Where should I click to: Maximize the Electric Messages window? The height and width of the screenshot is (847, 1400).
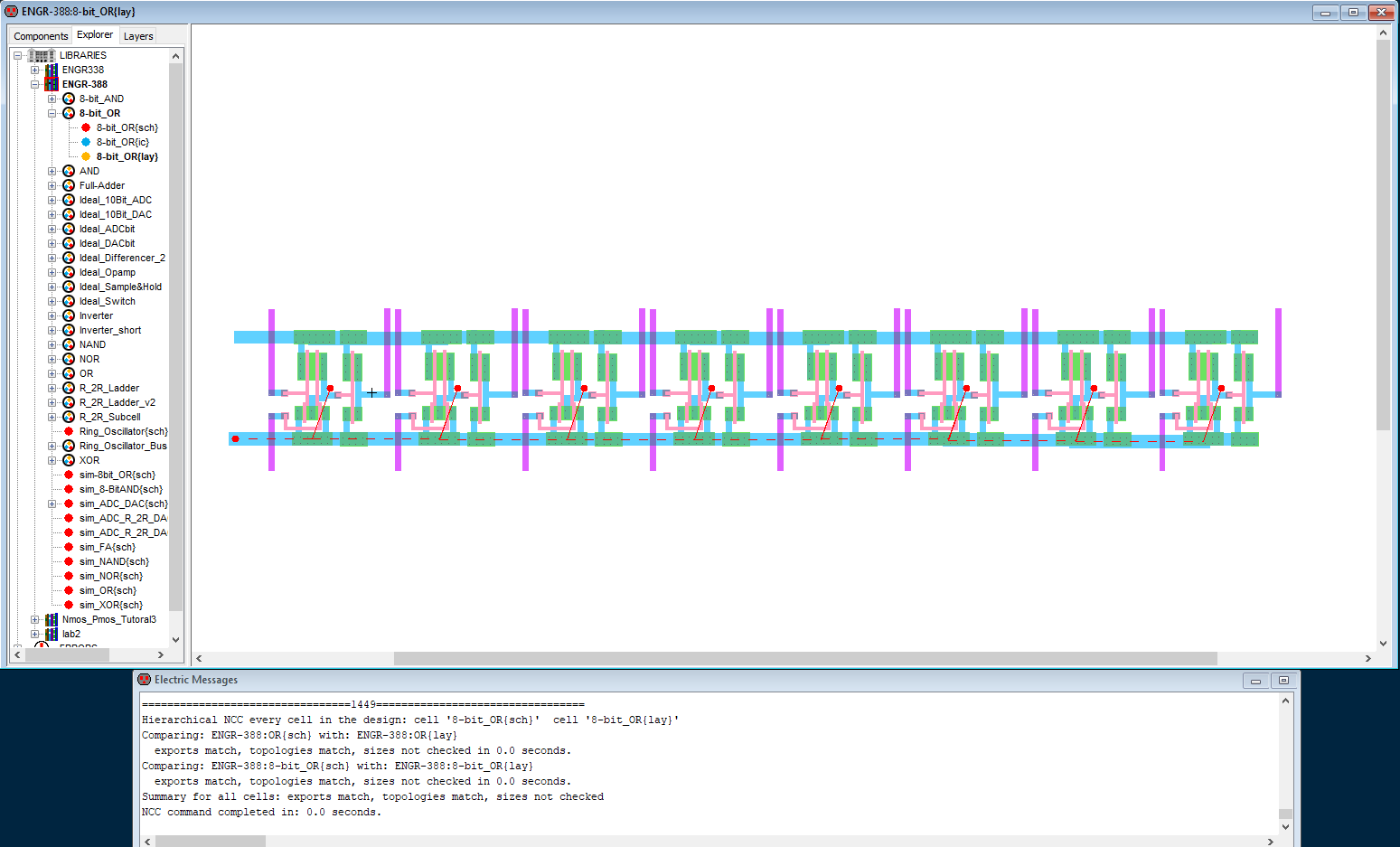[1283, 681]
